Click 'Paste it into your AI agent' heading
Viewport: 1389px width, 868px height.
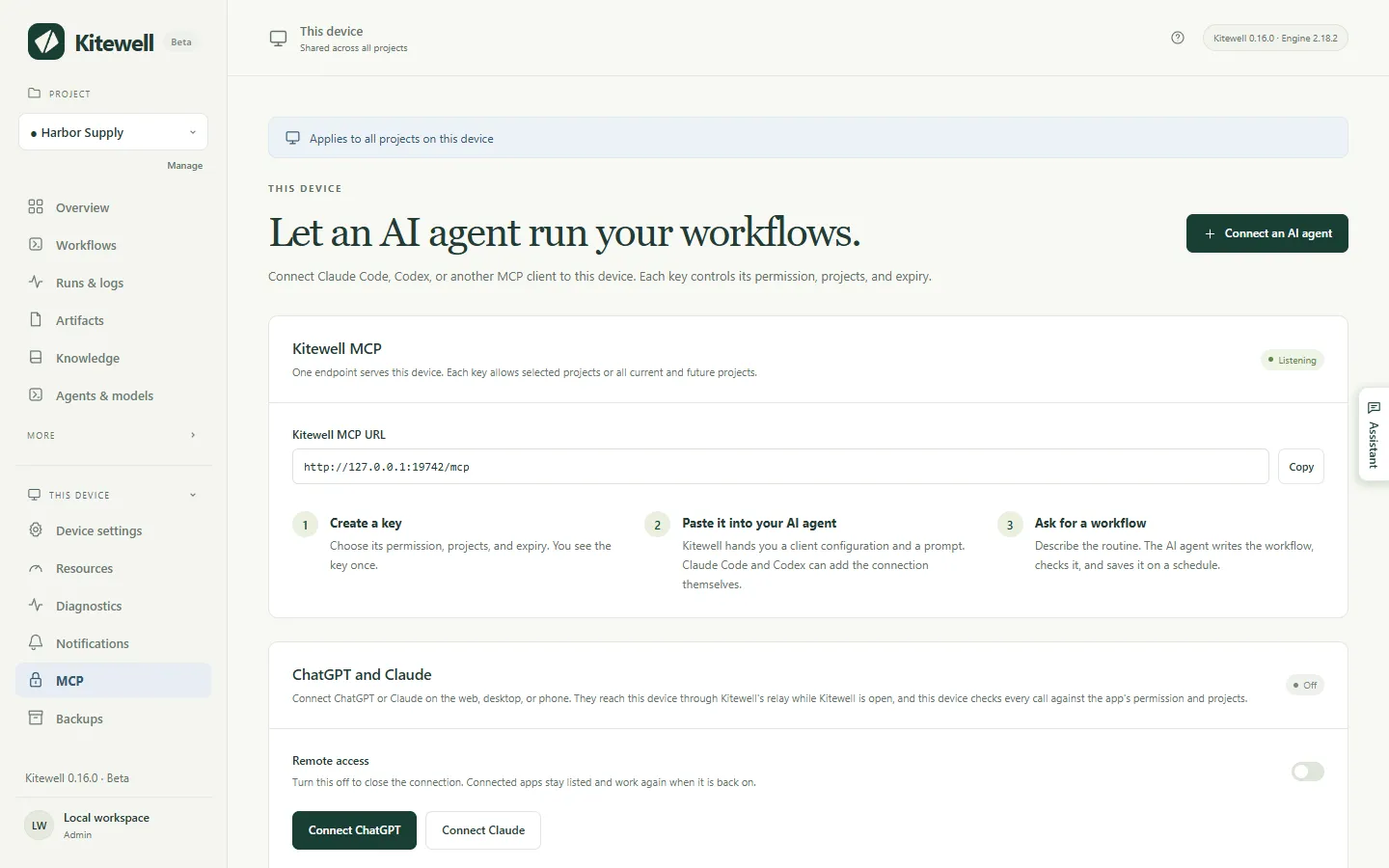[x=759, y=523]
